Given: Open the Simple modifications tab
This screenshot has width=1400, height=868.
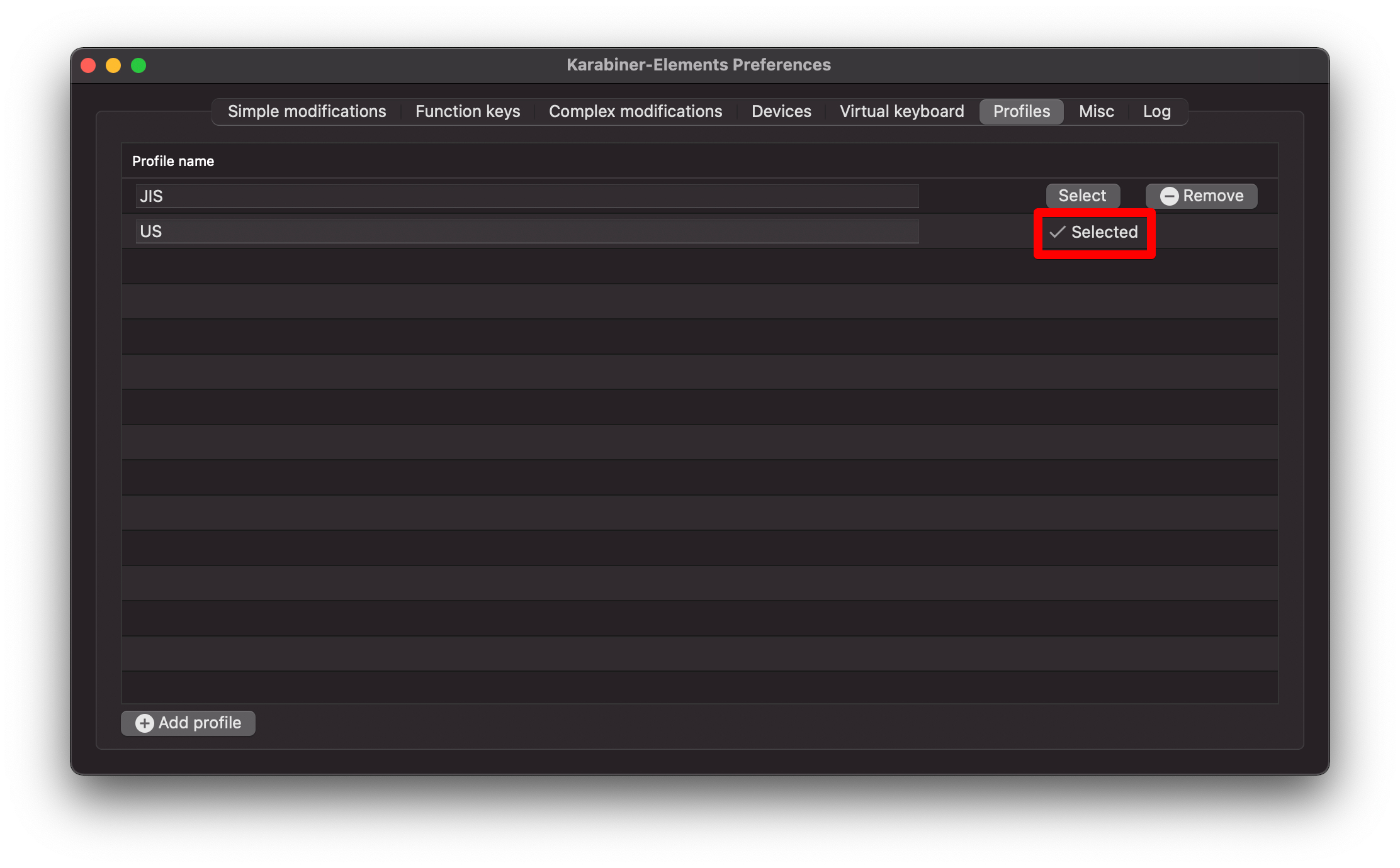Looking at the screenshot, I should (x=306, y=111).
